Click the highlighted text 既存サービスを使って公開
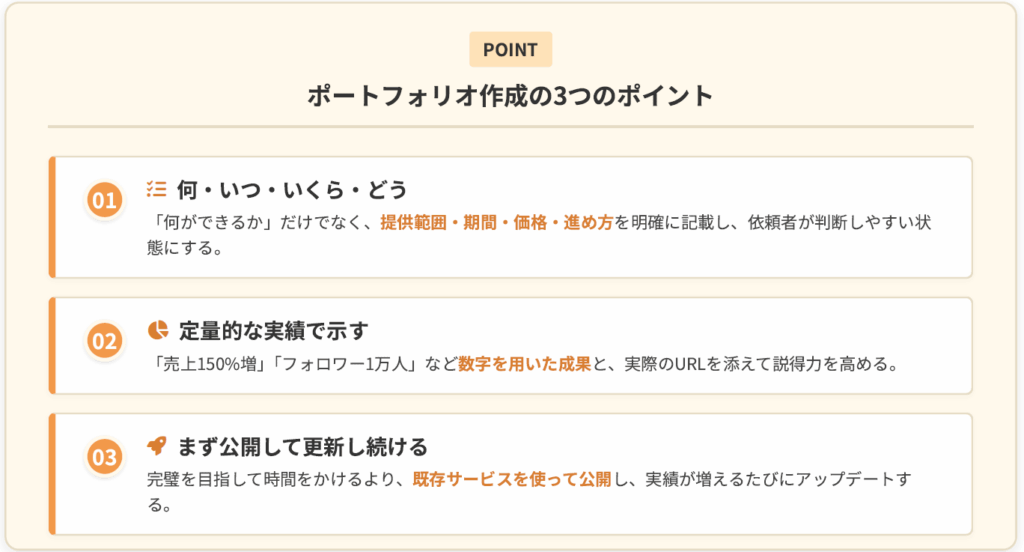Image resolution: width=1024 pixels, height=552 pixels. click(511, 479)
